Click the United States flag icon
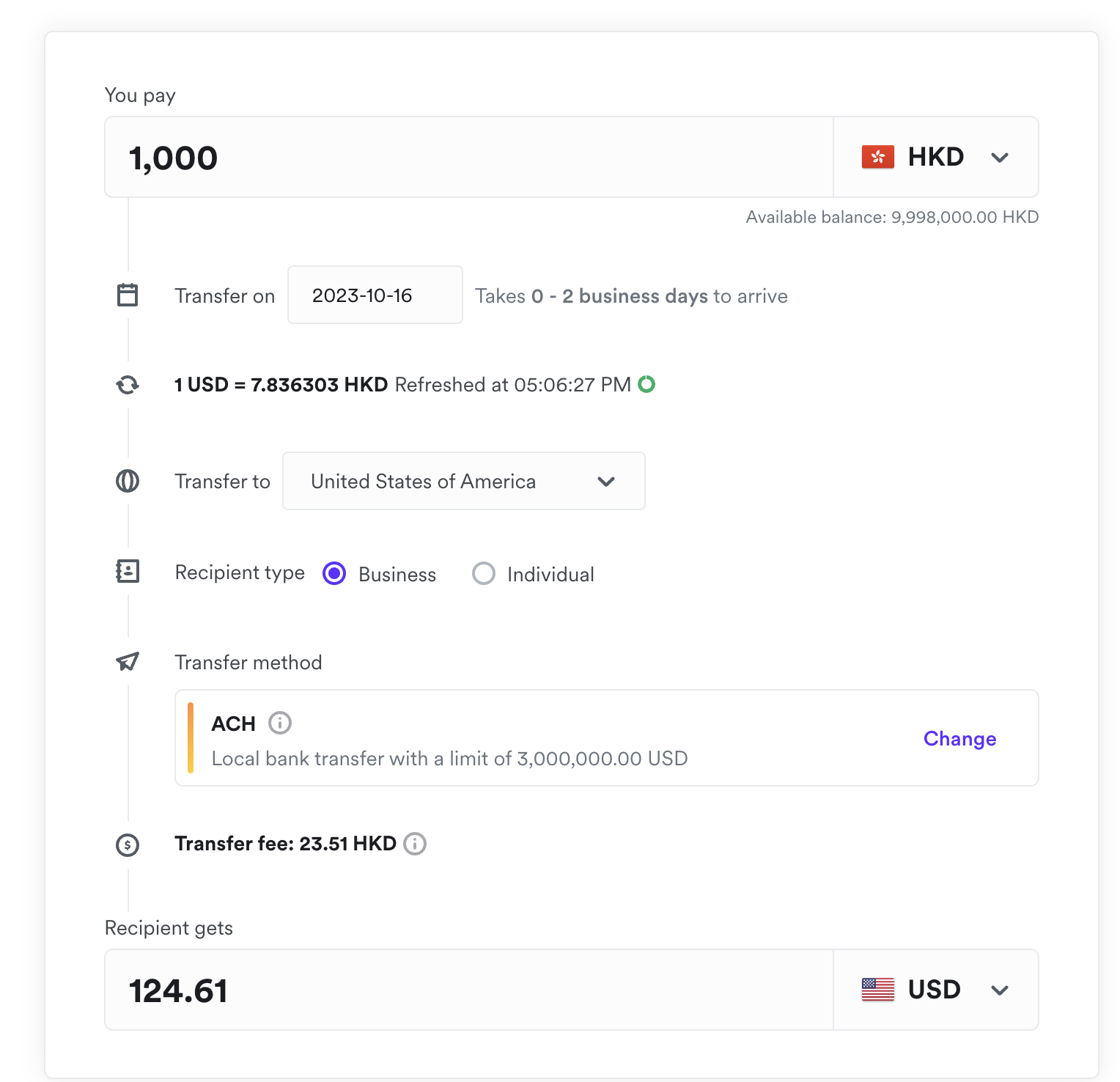Viewport: 1120px width, 1082px height. (x=878, y=990)
